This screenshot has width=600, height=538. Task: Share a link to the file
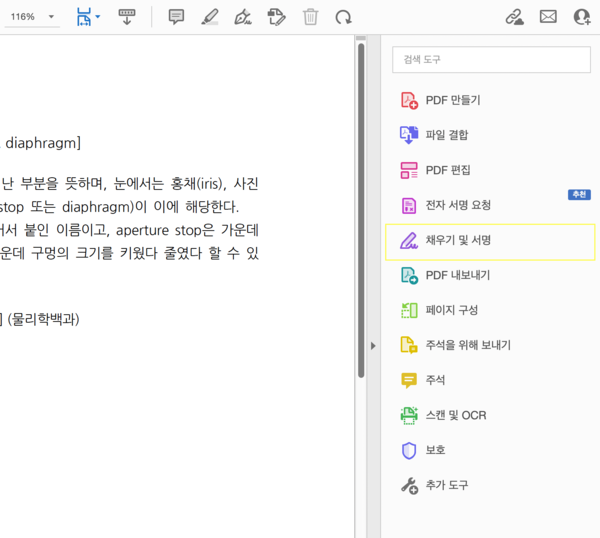pyautogui.click(x=515, y=17)
